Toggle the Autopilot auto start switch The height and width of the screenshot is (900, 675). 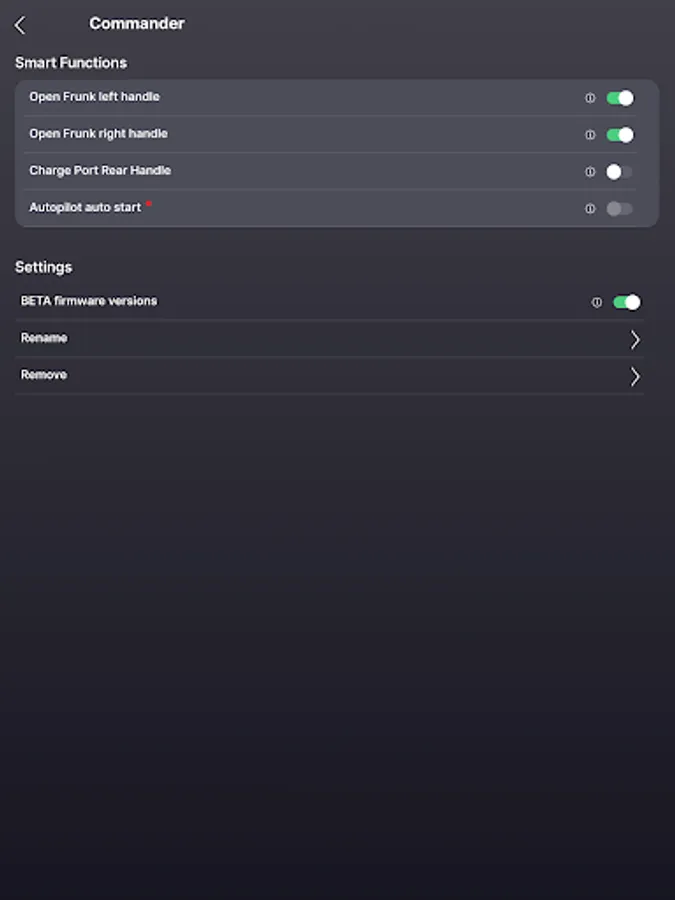(620, 209)
